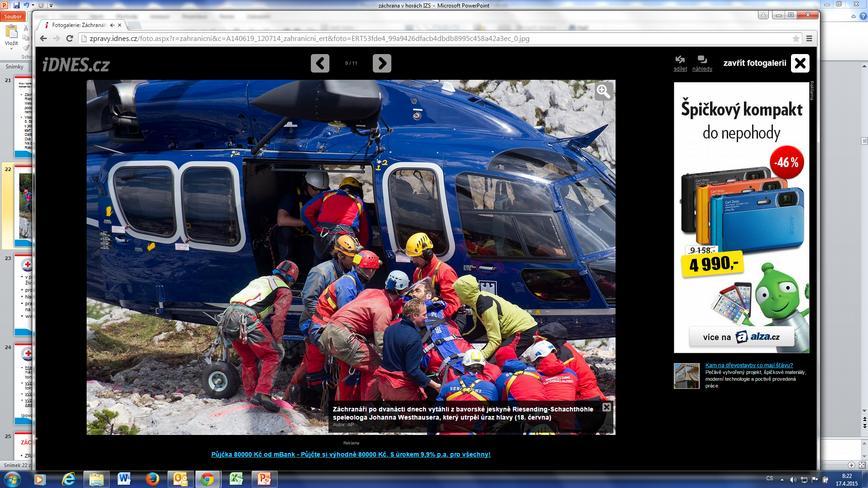Click the Chrome forward arrow

click(56, 39)
